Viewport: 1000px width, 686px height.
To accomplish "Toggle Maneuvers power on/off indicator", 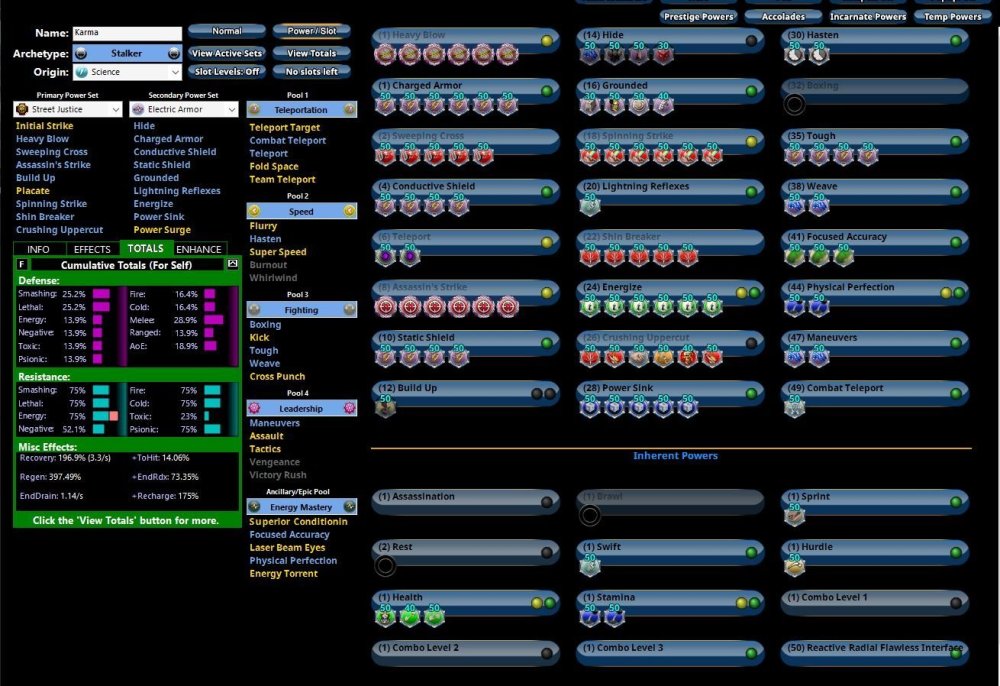I will [956, 343].
